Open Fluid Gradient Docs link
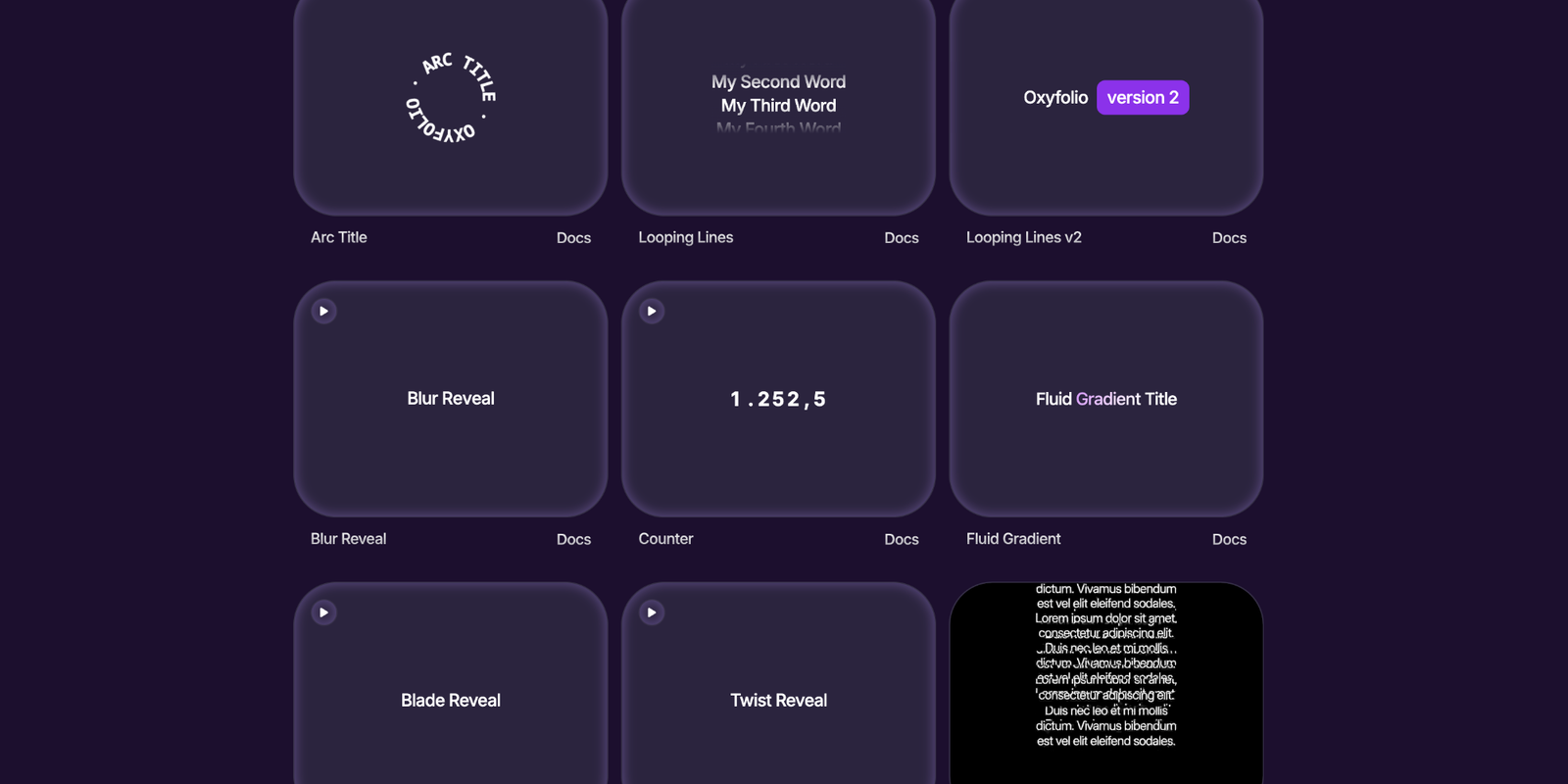The image size is (1568, 784). point(1229,539)
